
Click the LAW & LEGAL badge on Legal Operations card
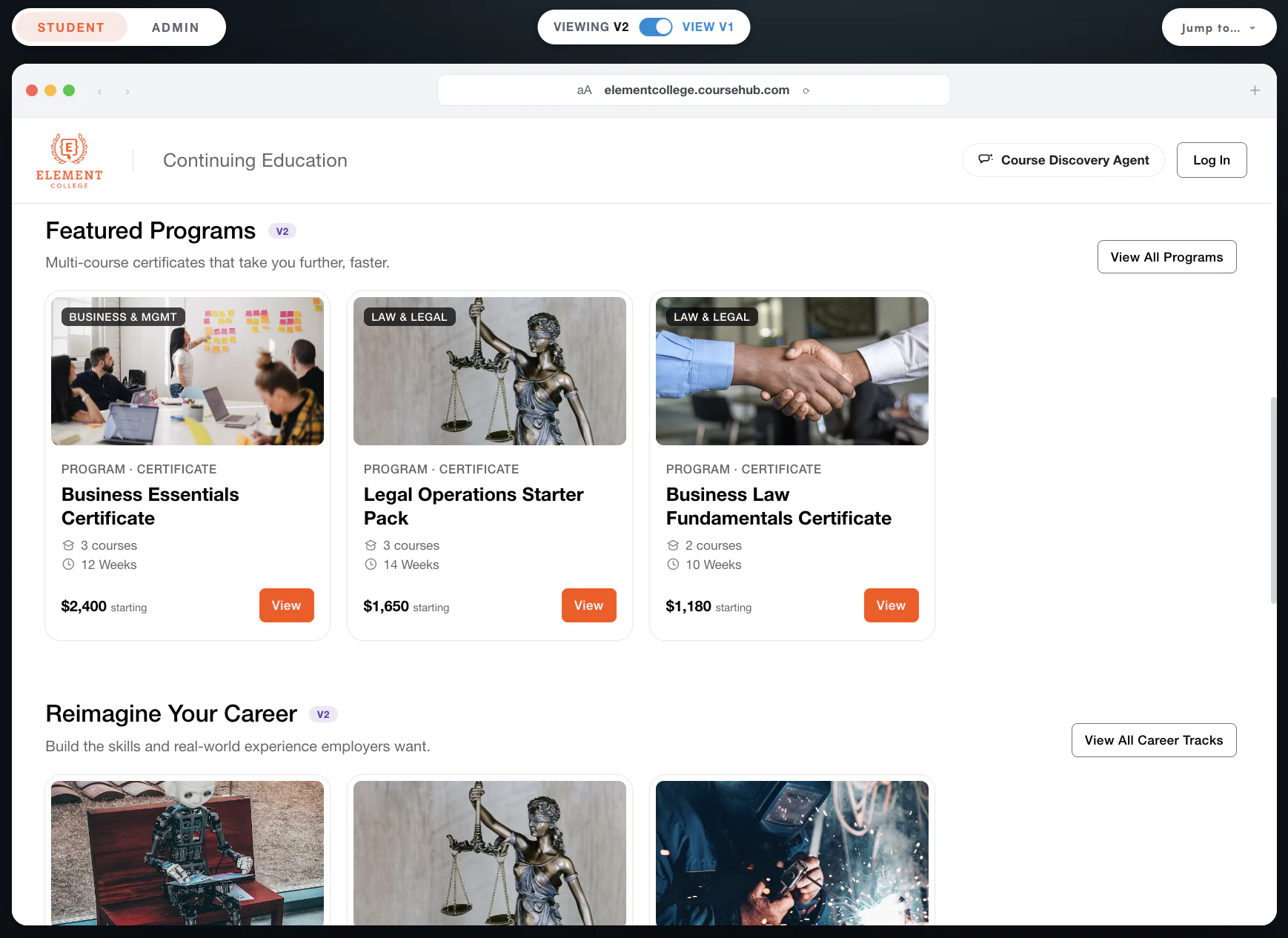409,317
